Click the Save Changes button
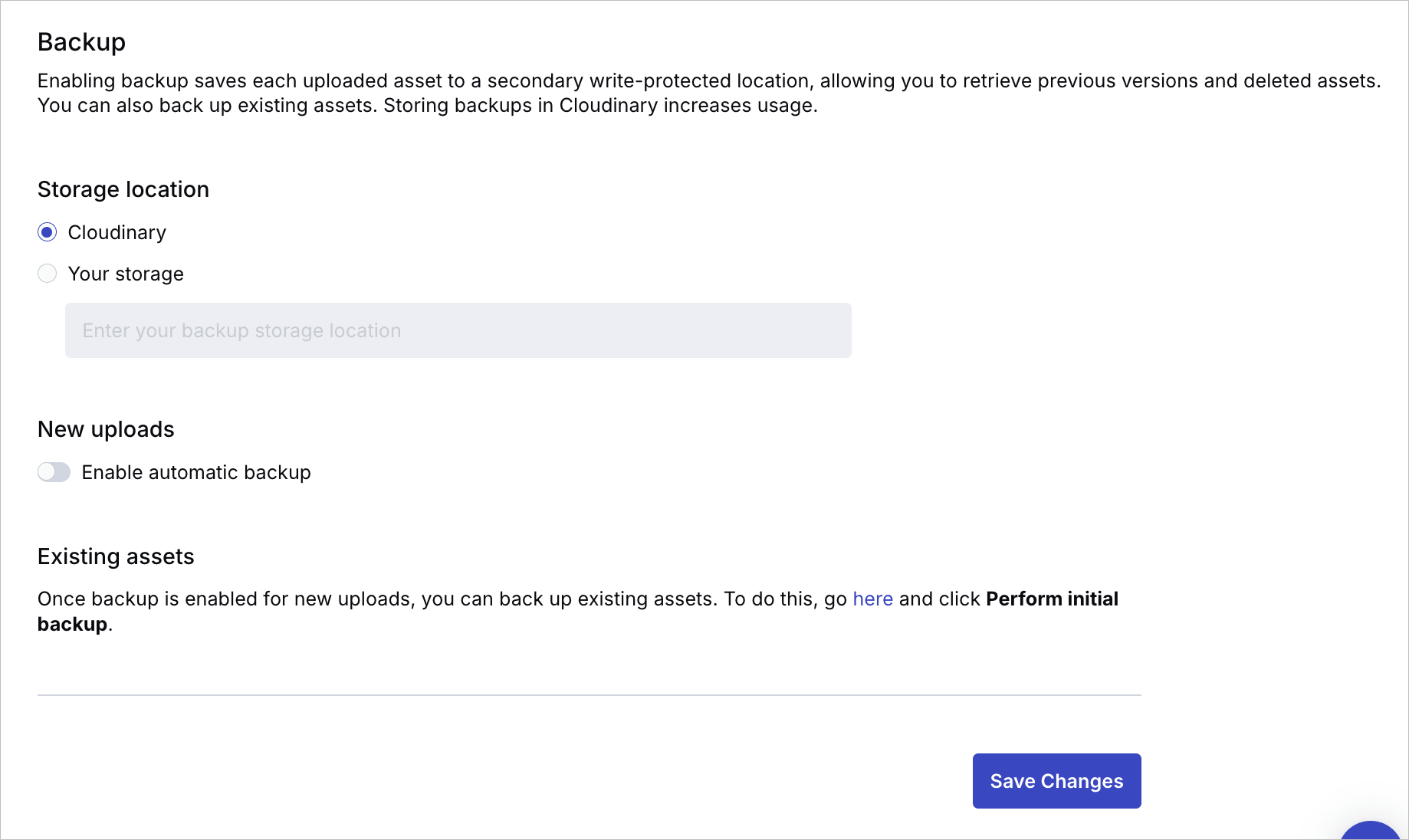Image resolution: width=1409 pixels, height=840 pixels. tap(1056, 781)
